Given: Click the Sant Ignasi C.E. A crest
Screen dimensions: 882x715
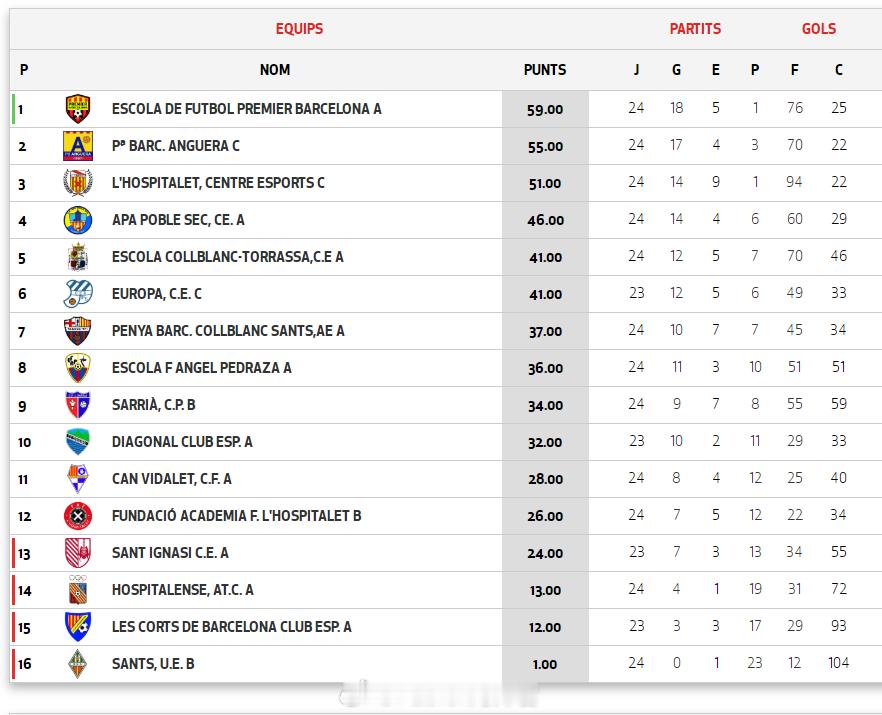Looking at the screenshot, I should (x=78, y=553).
